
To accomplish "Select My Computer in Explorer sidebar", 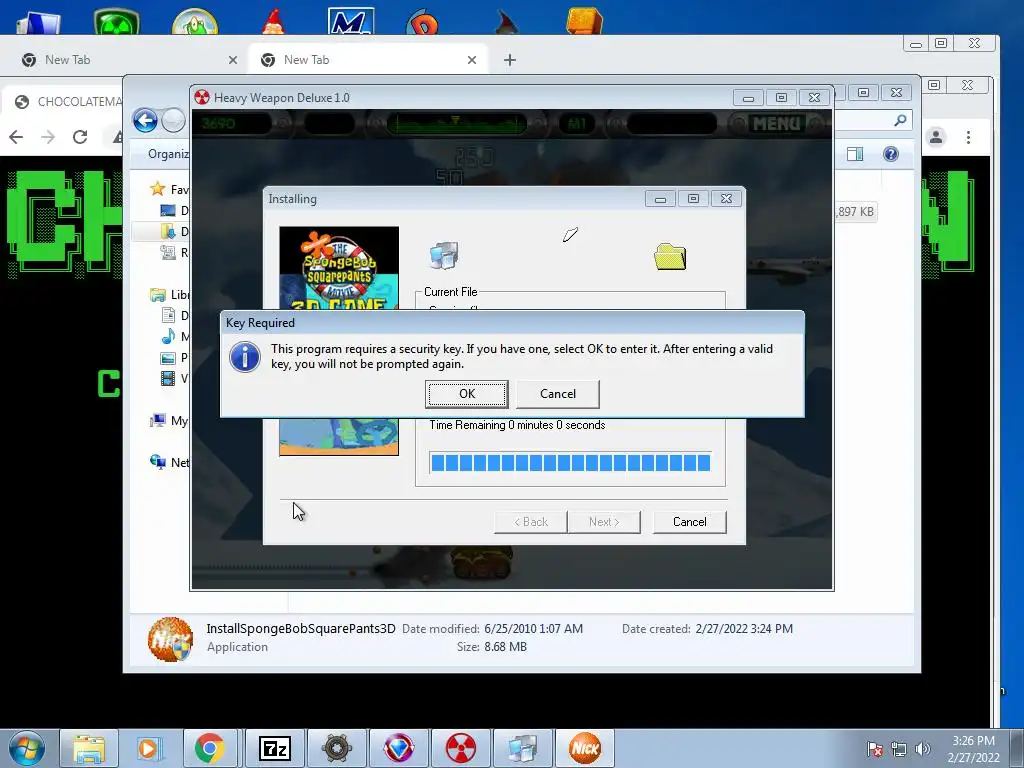I will click(169, 421).
